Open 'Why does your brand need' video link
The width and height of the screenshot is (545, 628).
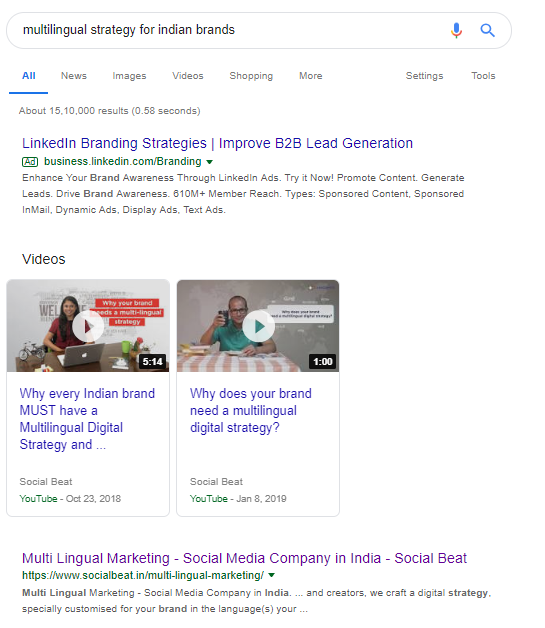[x=251, y=411]
